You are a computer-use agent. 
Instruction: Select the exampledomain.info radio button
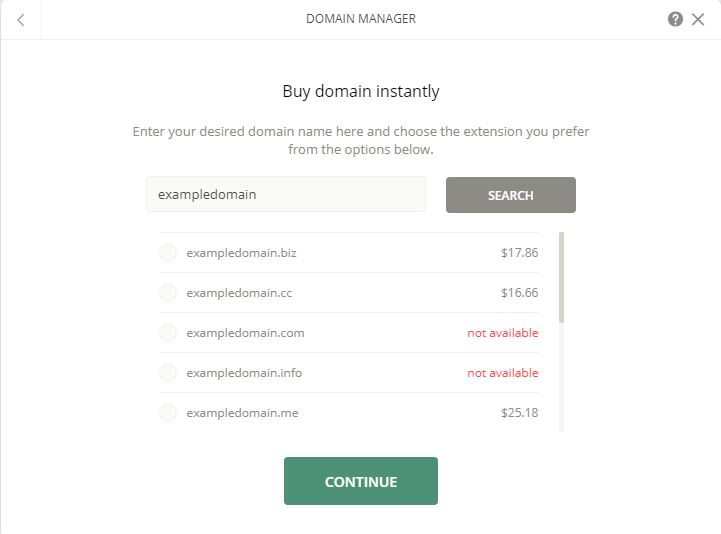coord(168,373)
